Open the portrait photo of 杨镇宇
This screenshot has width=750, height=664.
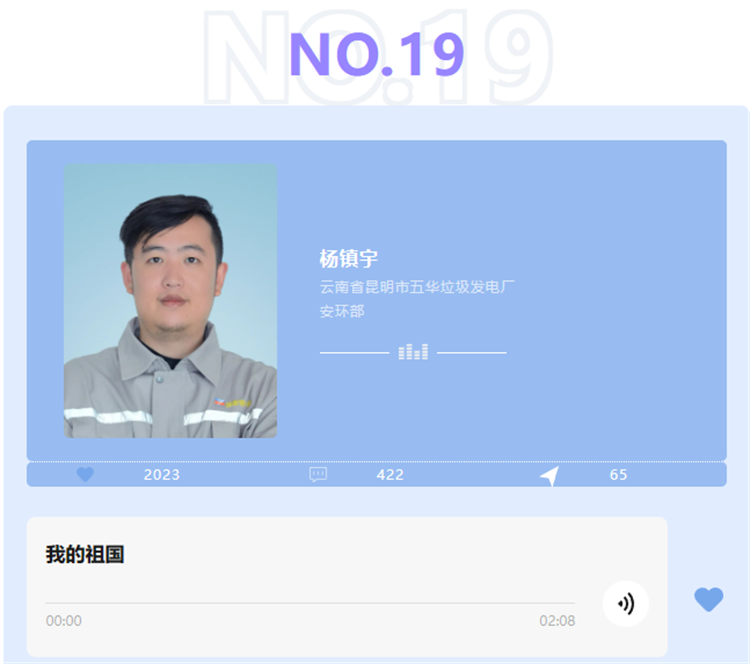pyautogui.click(x=170, y=300)
